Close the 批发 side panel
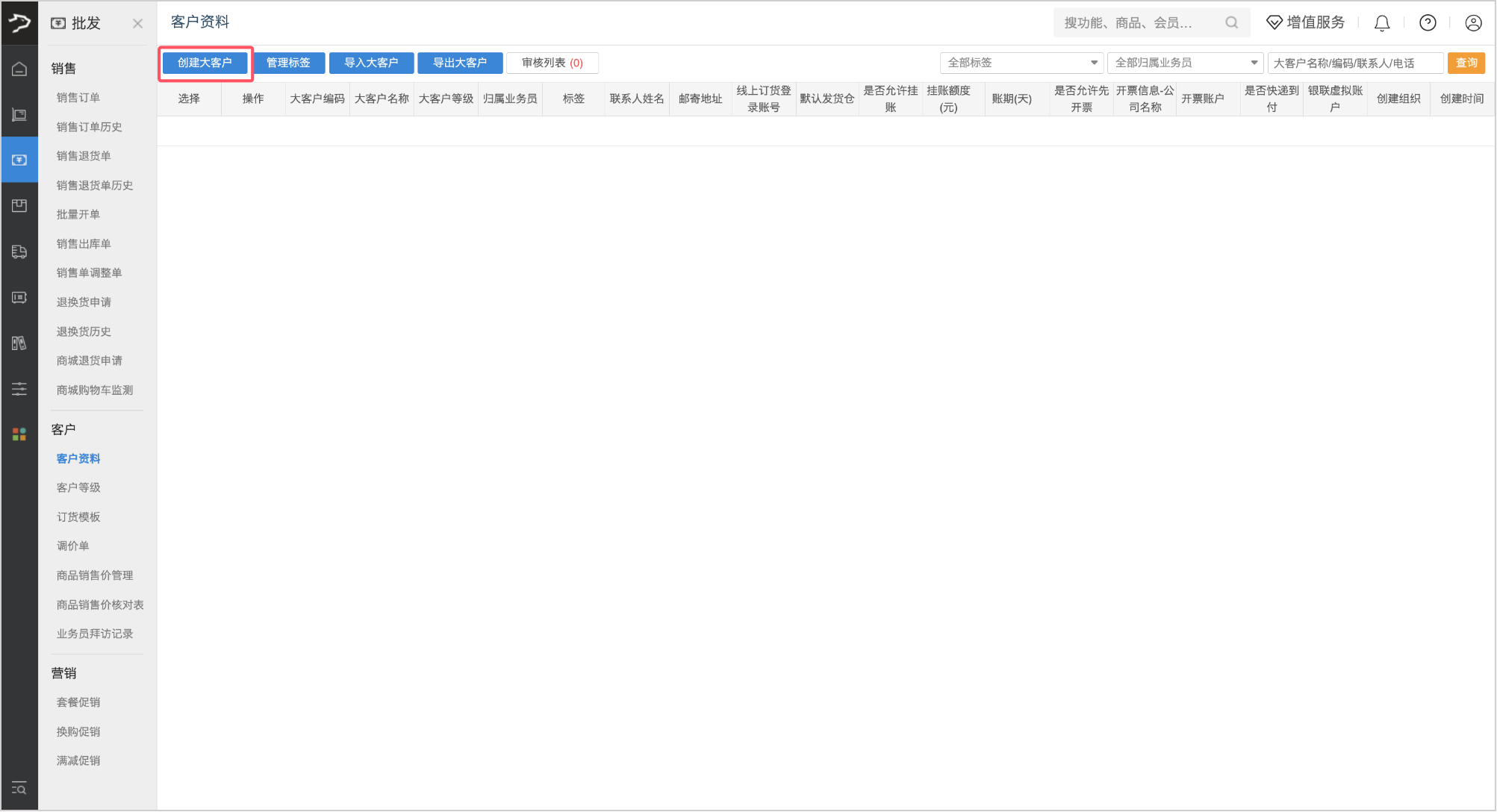1497x812 pixels. point(137,23)
